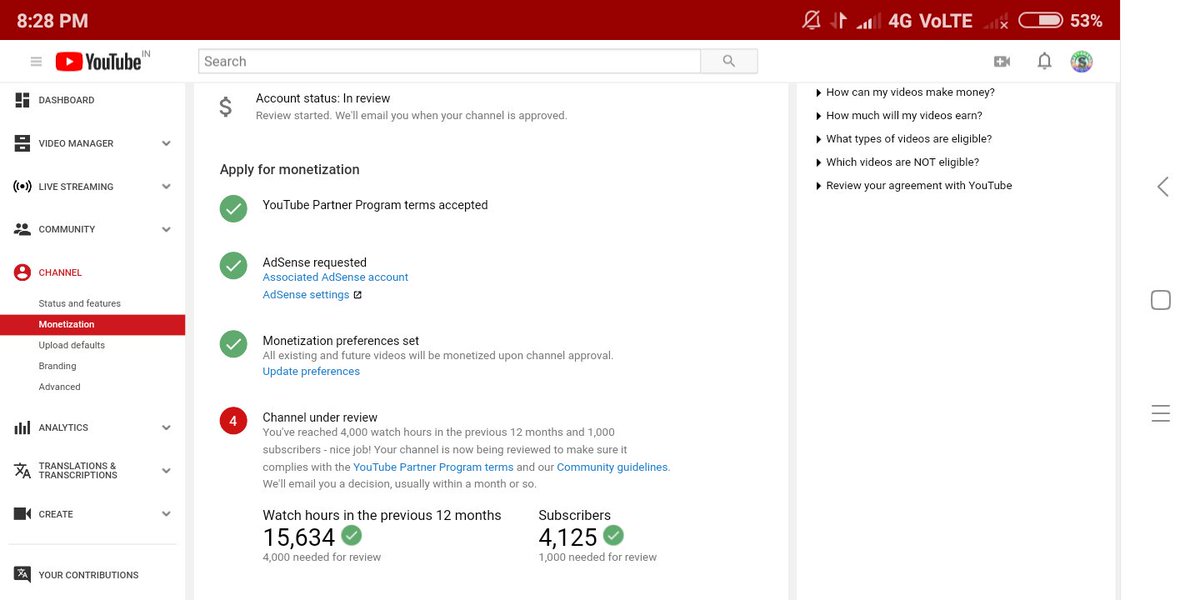Expand the Video Manager section chevron
1200x600 pixels.
(x=166, y=143)
